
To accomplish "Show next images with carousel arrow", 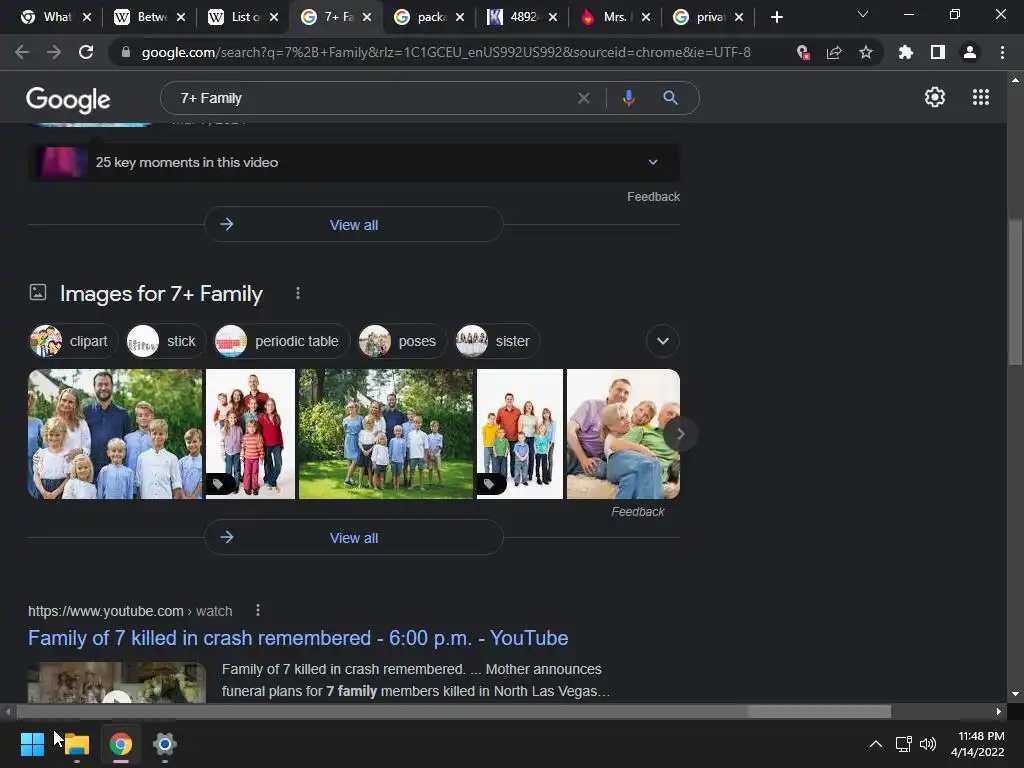I will (x=680, y=434).
